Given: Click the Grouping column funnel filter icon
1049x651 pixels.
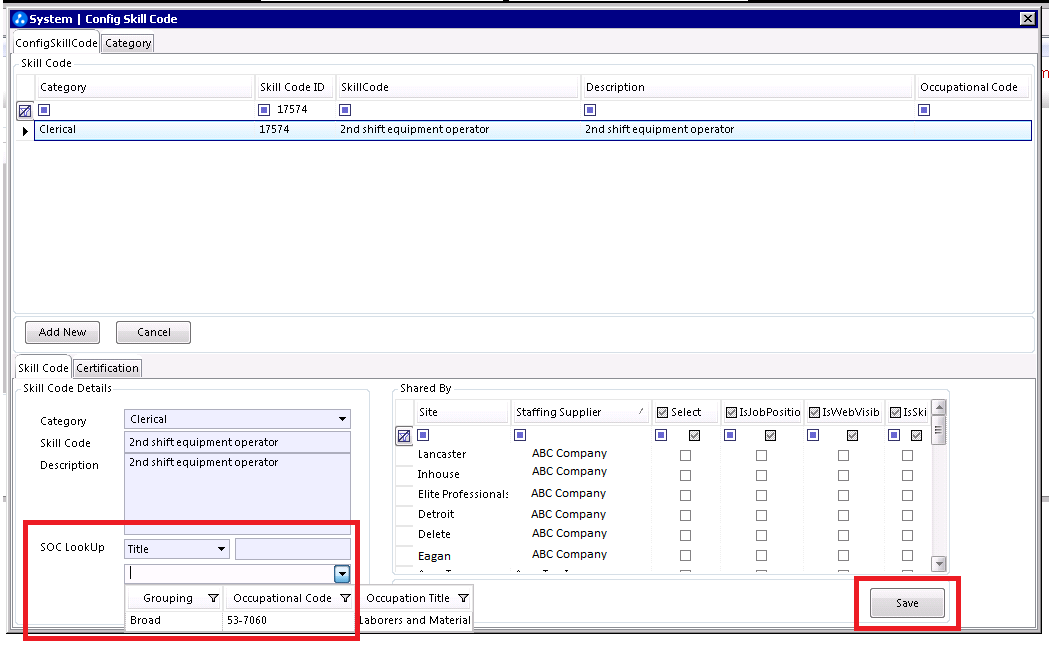Looking at the screenshot, I should (x=213, y=598).
